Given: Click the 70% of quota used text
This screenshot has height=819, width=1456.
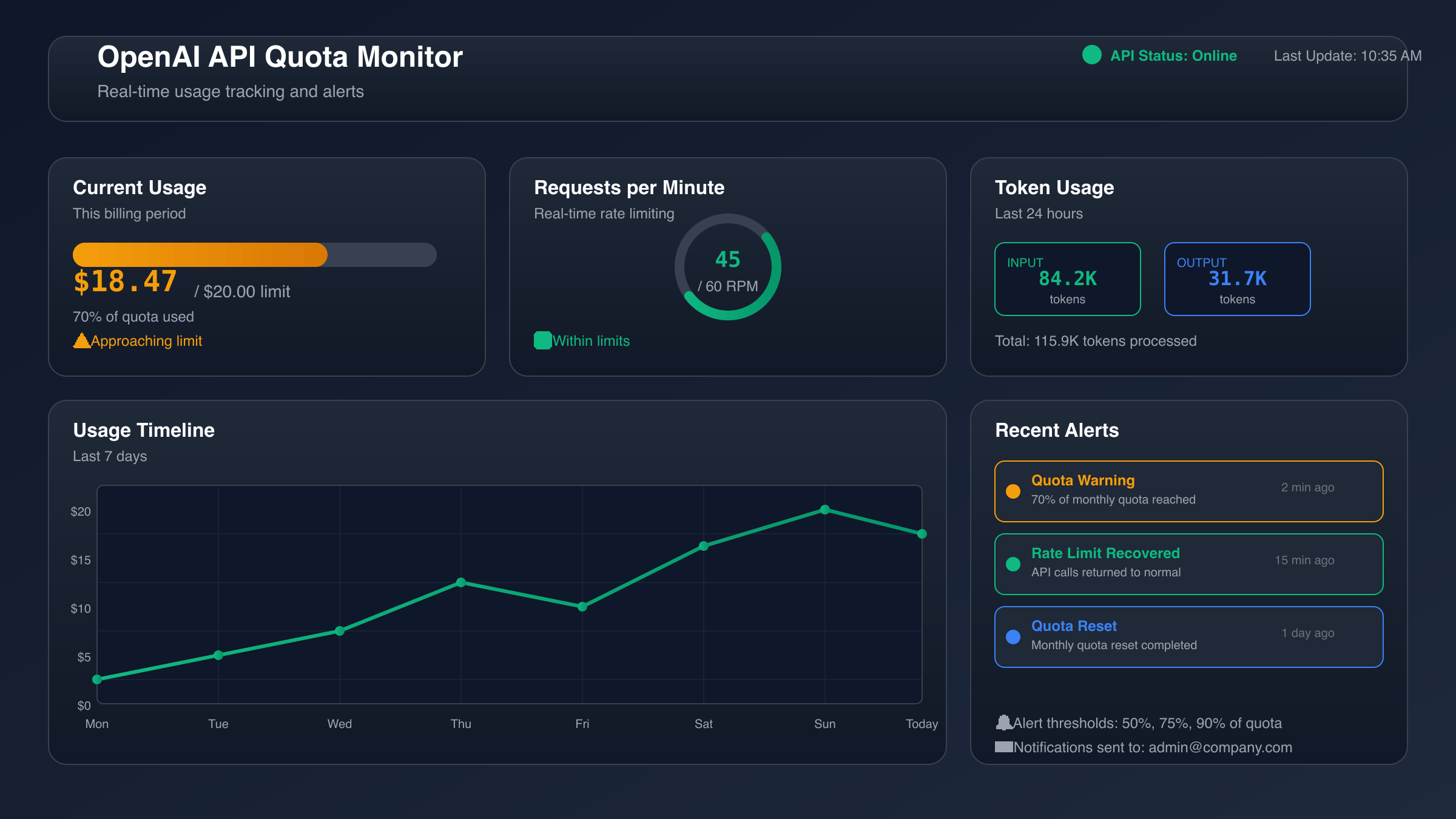Looking at the screenshot, I should 133,317.
